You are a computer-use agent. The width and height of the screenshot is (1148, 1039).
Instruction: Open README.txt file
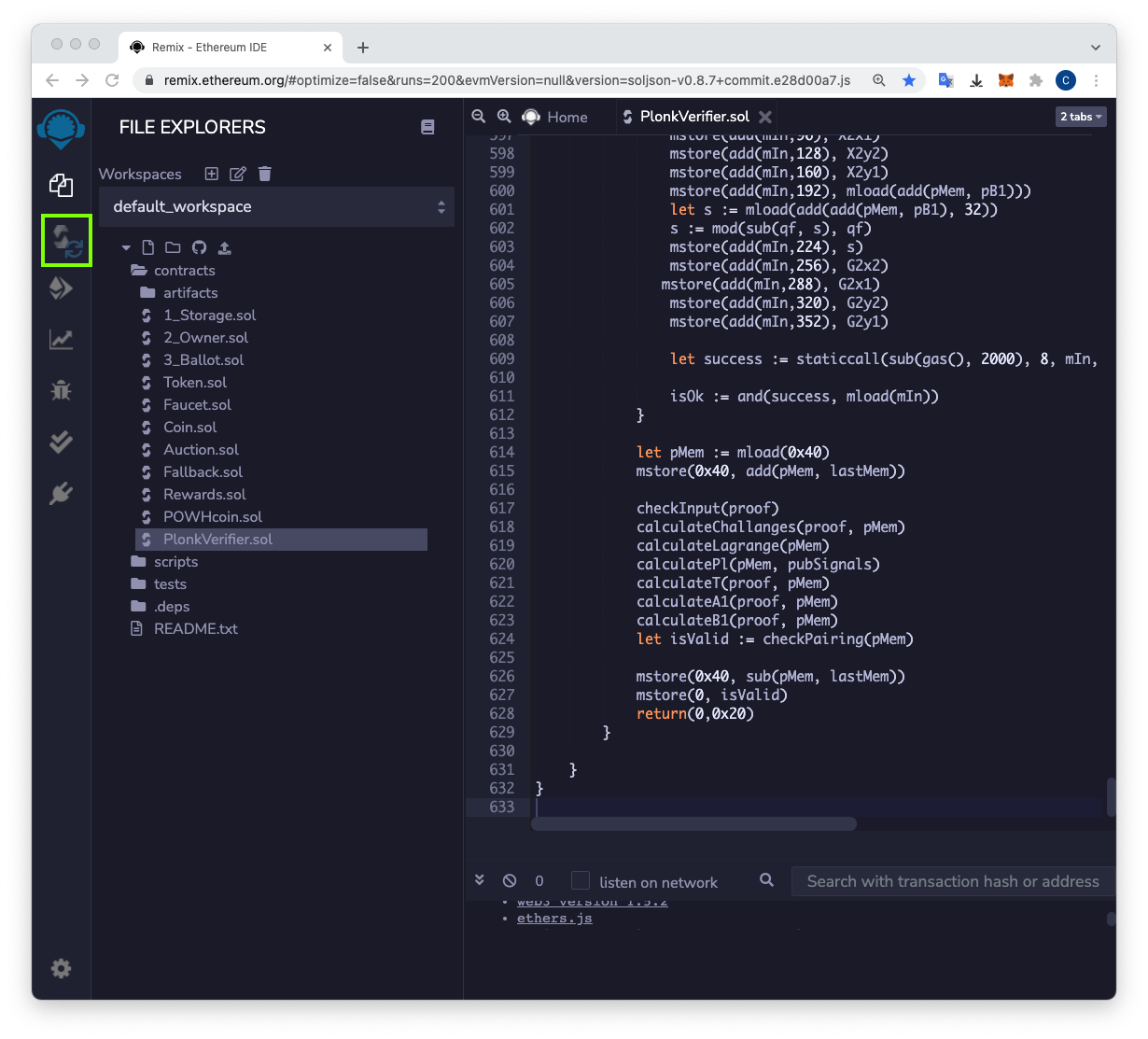[x=195, y=628]
